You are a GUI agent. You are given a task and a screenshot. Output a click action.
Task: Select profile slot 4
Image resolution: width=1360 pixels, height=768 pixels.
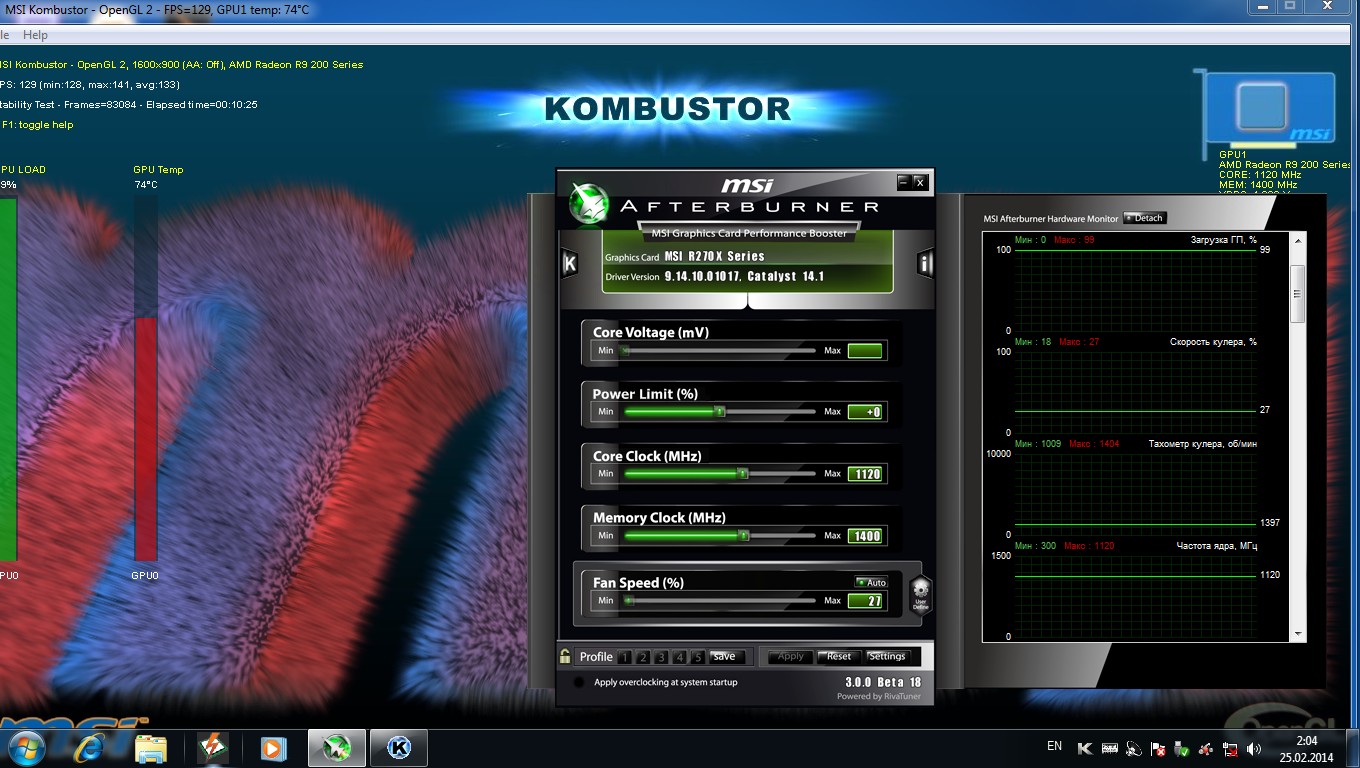[x=680, y=657]
